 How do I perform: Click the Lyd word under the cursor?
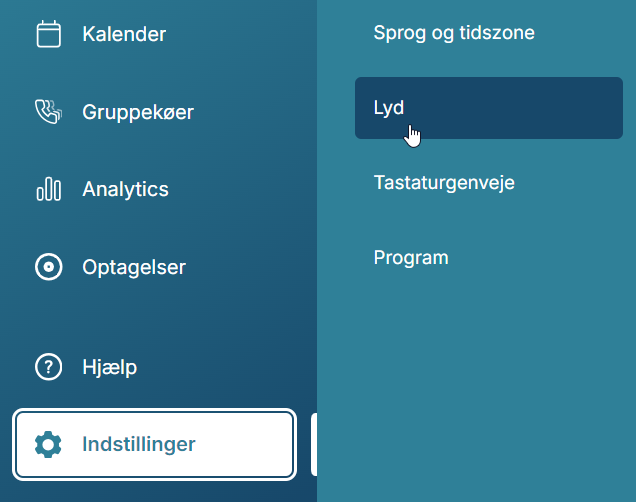[x=389, y=108]
